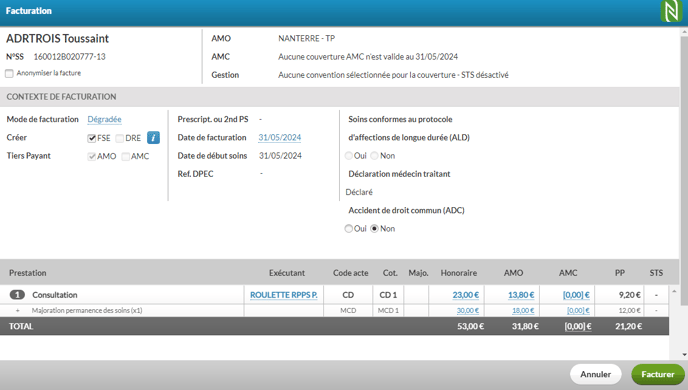
Task: Click the green Facturer button
Action: [658, 374]
